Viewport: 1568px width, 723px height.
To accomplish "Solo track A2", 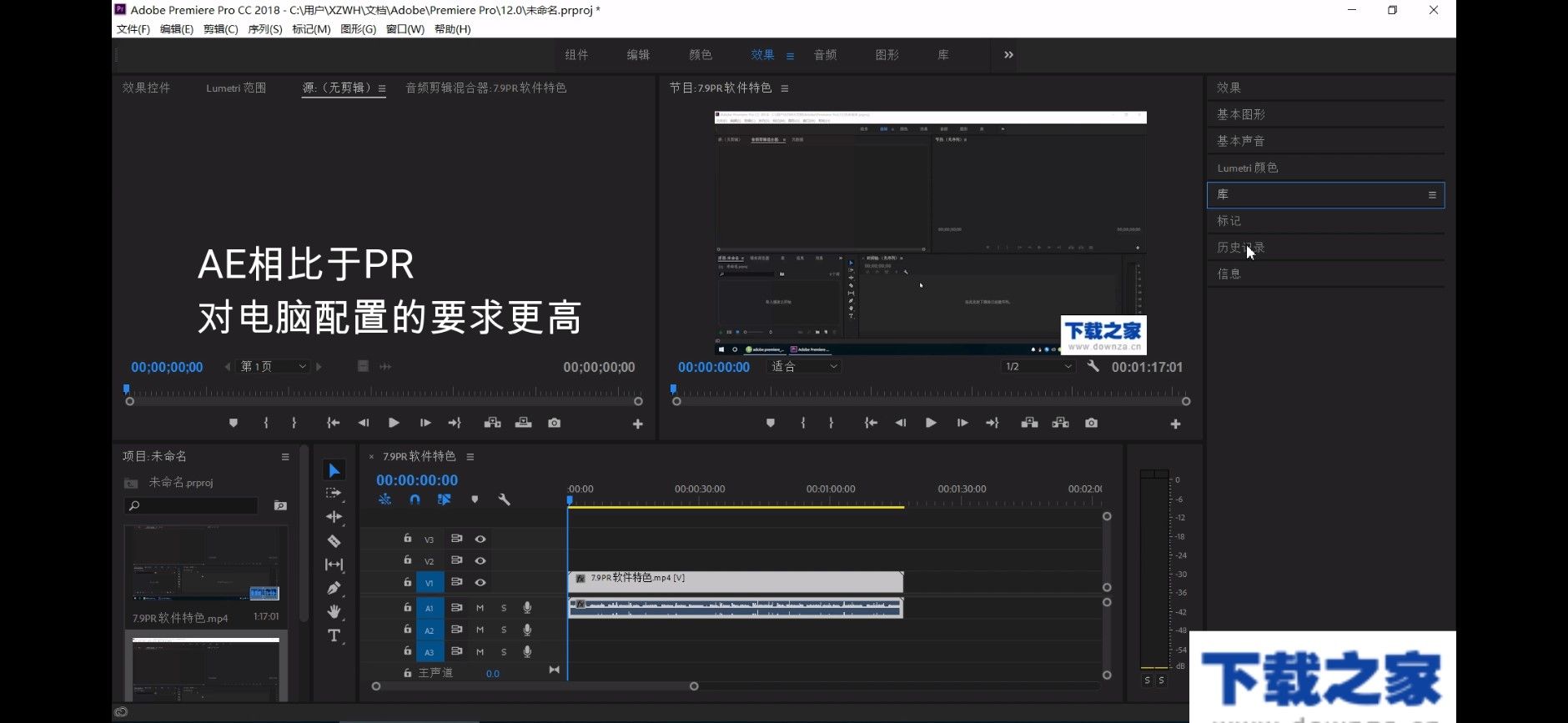I will point(504,630).
